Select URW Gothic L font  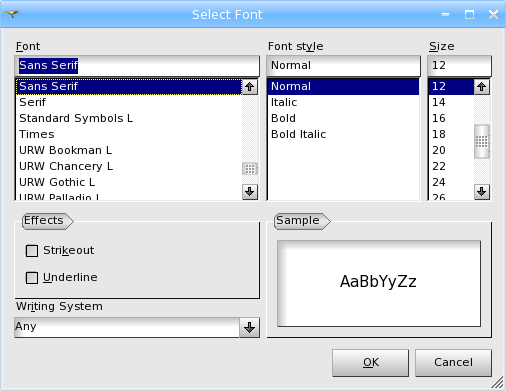click(x=129, y=182)
